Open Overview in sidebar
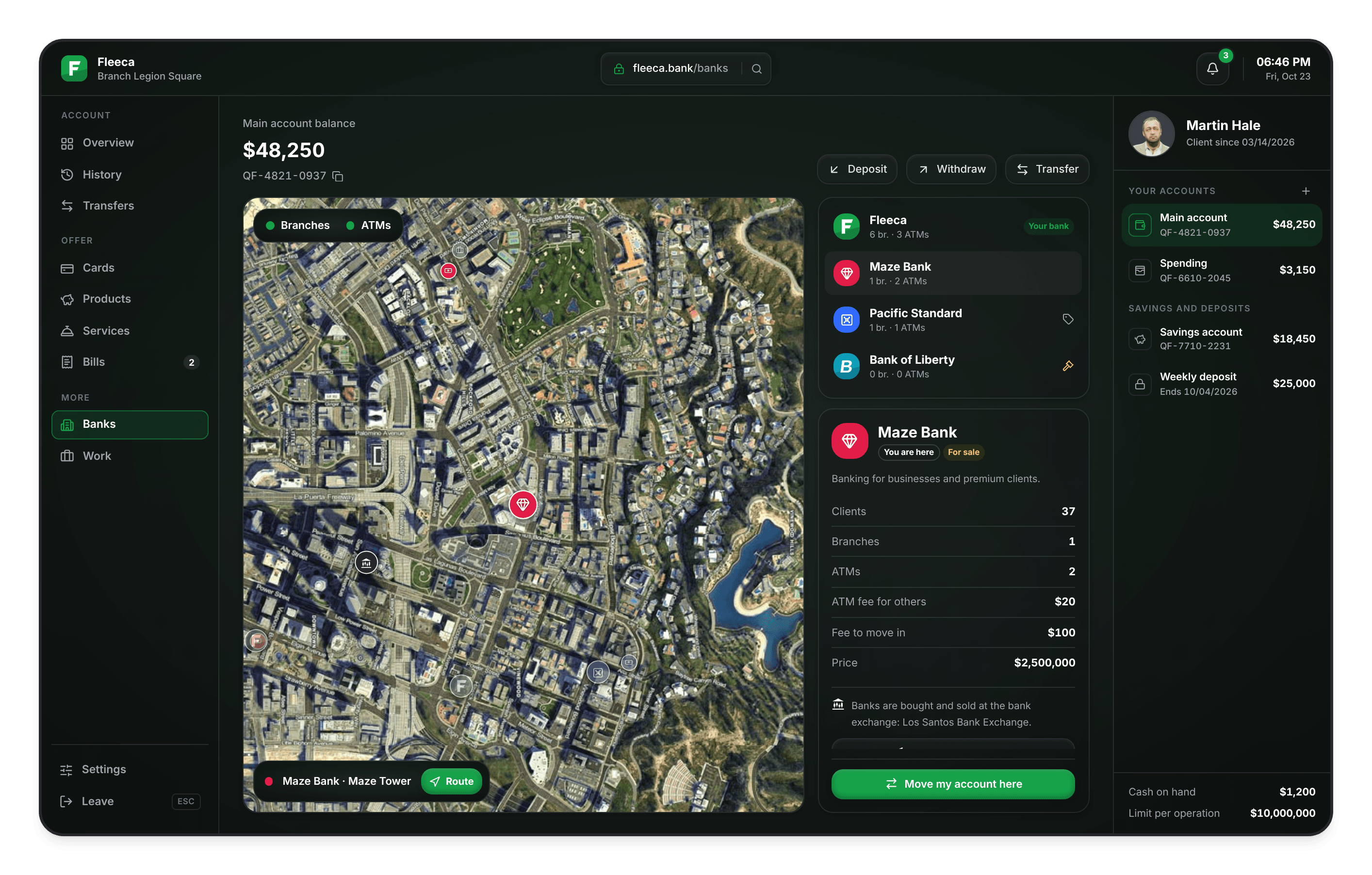The image size is (1372, 875). point(130,143)
